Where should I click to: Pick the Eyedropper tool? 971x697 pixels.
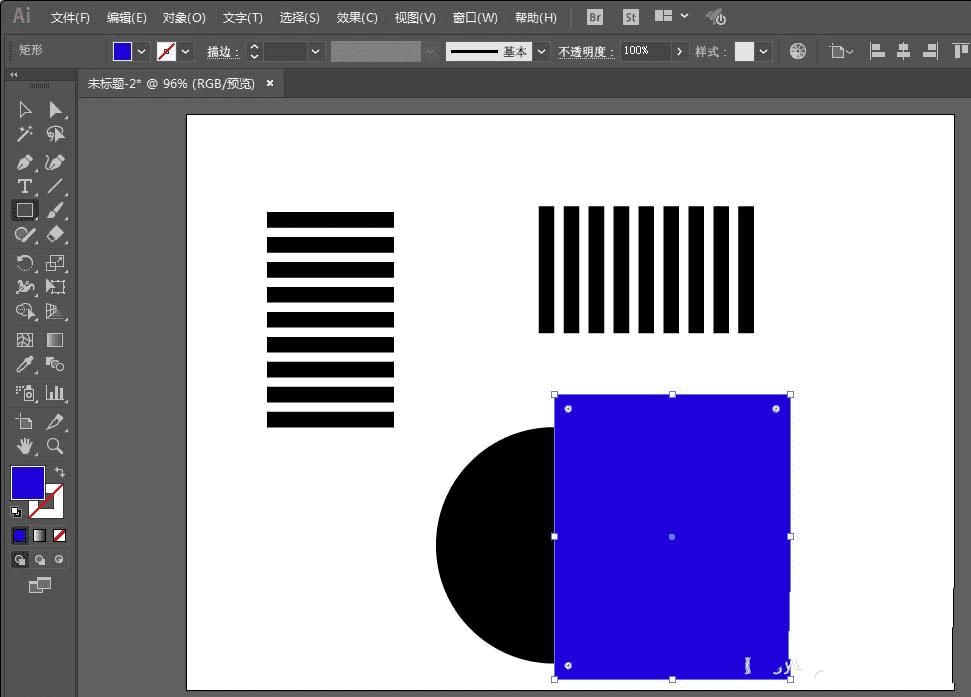point(25,365)
